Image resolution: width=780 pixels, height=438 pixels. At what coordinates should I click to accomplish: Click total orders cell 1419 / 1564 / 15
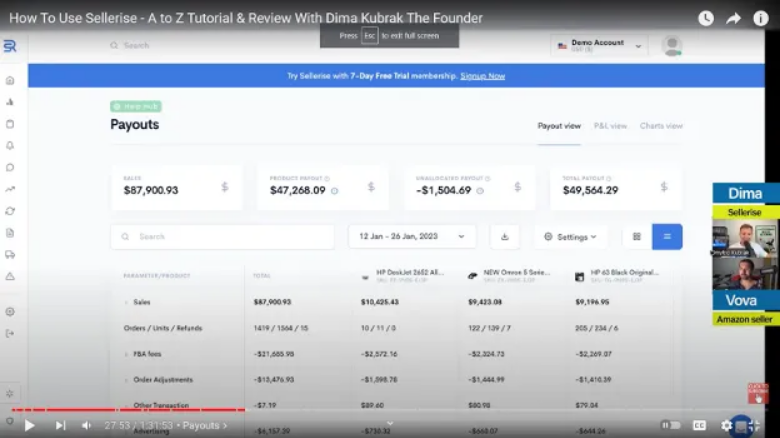point(281,328)
